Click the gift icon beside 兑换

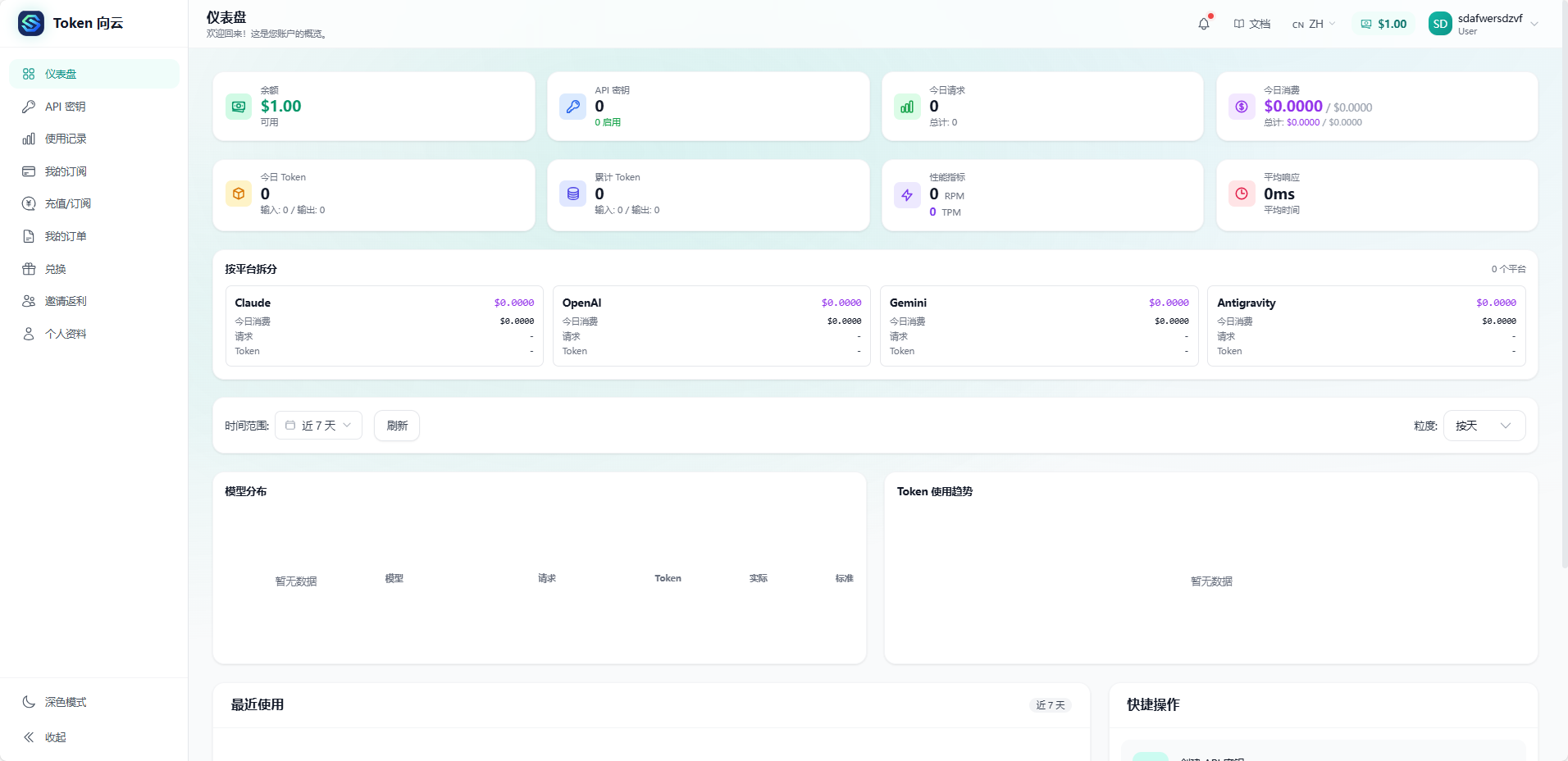29,269
